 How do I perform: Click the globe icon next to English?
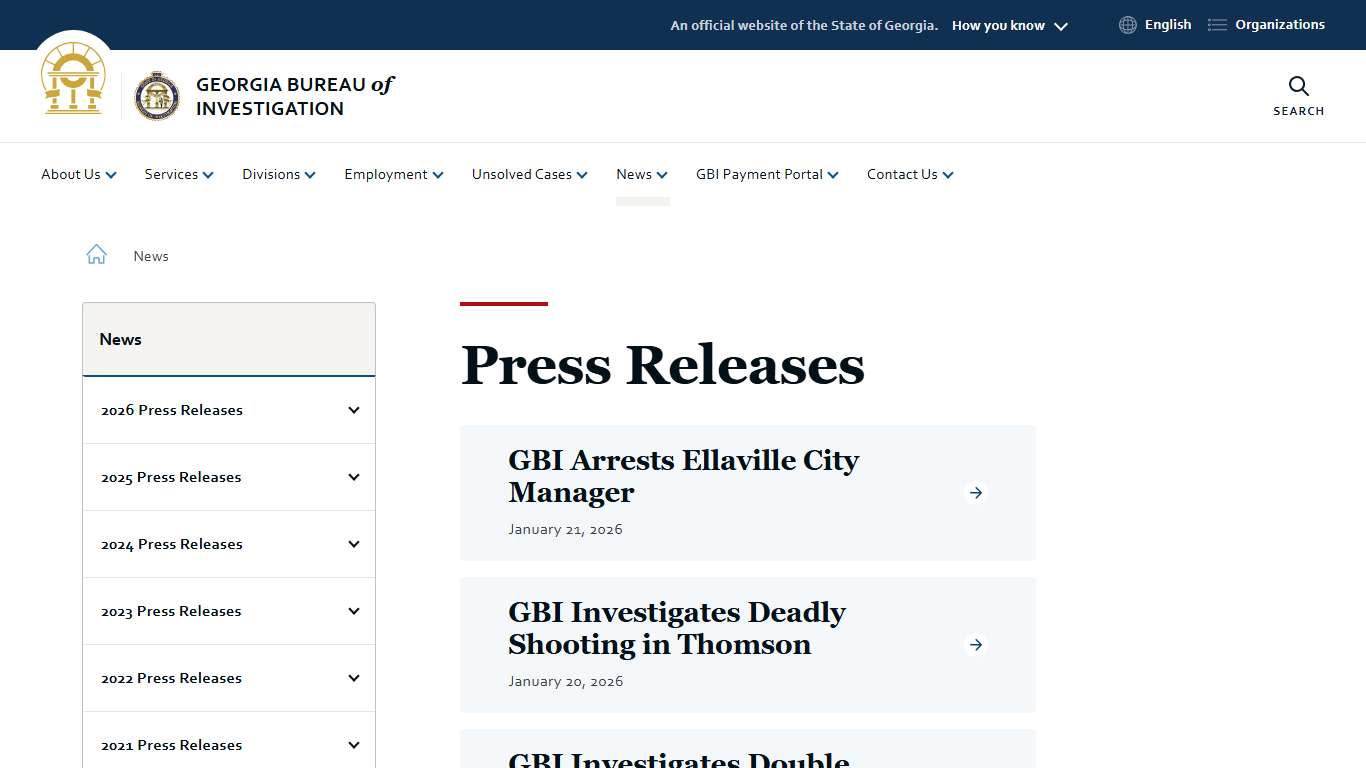1127,24
